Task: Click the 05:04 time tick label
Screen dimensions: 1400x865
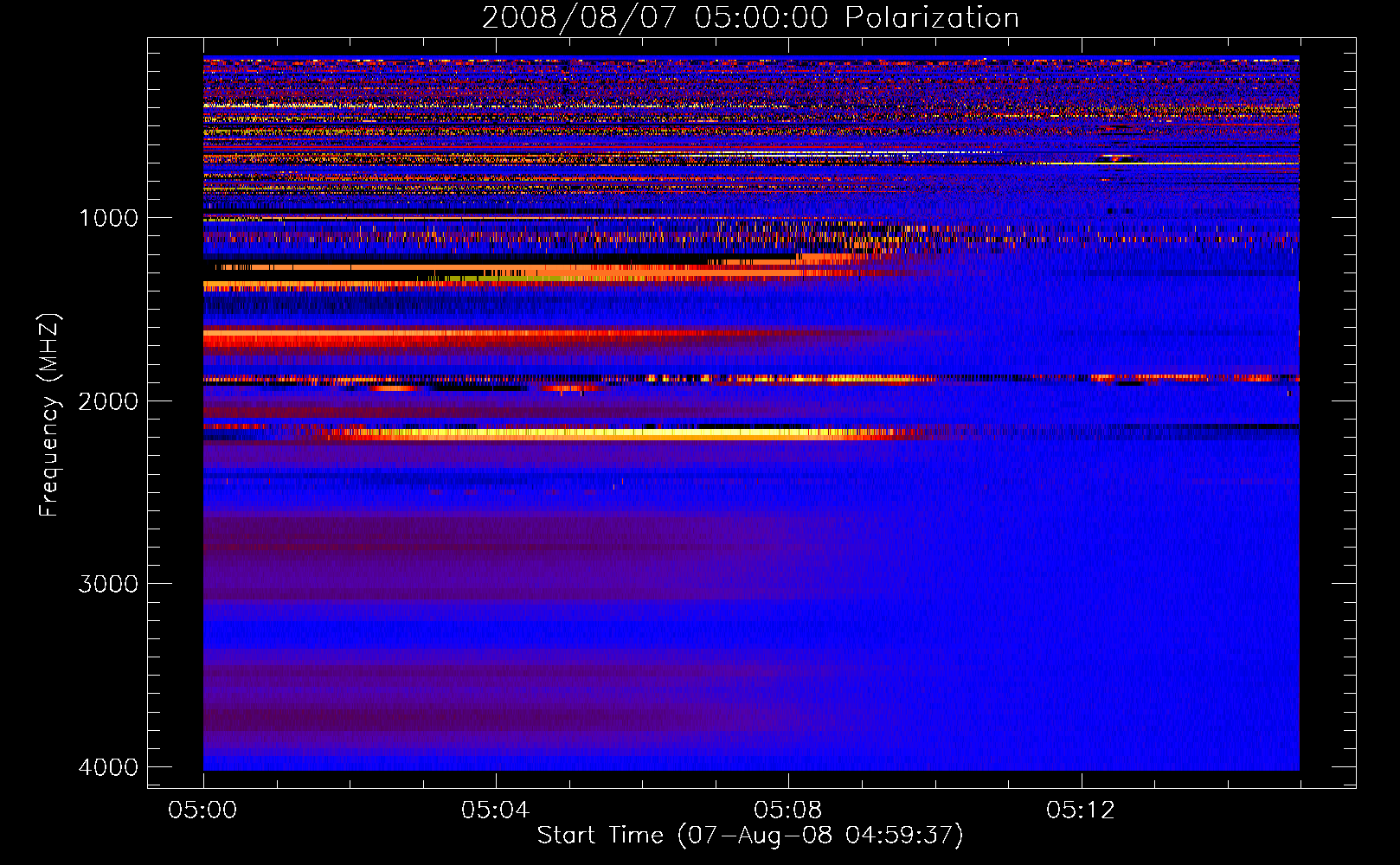Action: tap(495, 811)
